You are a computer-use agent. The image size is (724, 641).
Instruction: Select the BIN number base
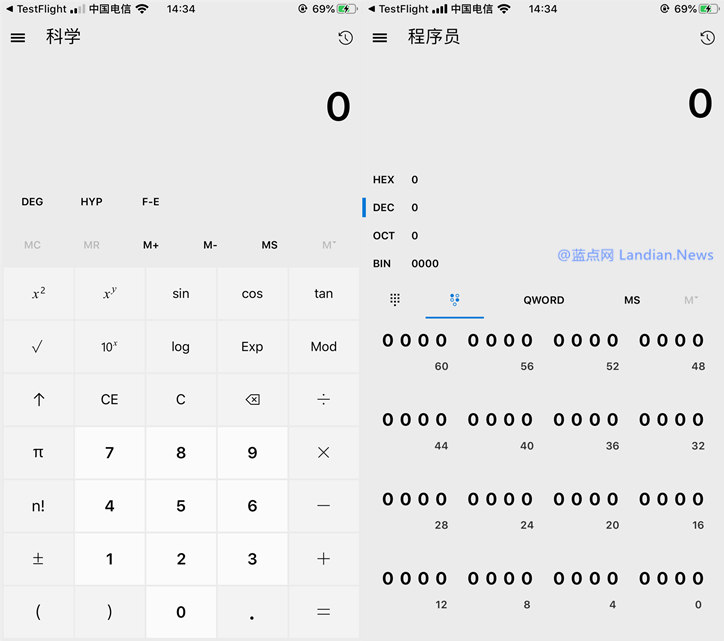pyautogui.click(x=384, y=264)
